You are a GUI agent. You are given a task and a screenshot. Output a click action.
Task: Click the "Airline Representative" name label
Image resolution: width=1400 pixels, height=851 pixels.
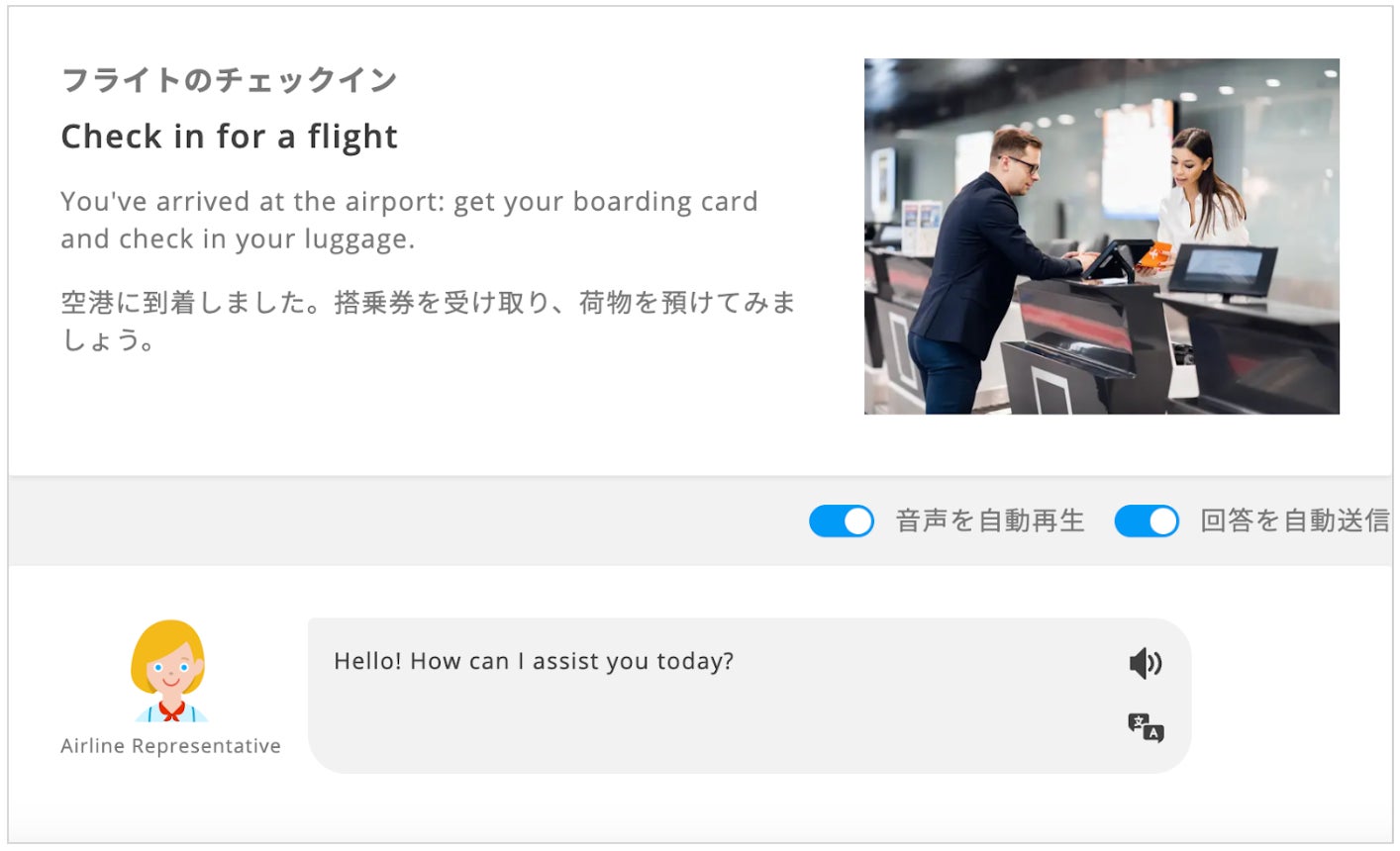click(170, 746)
